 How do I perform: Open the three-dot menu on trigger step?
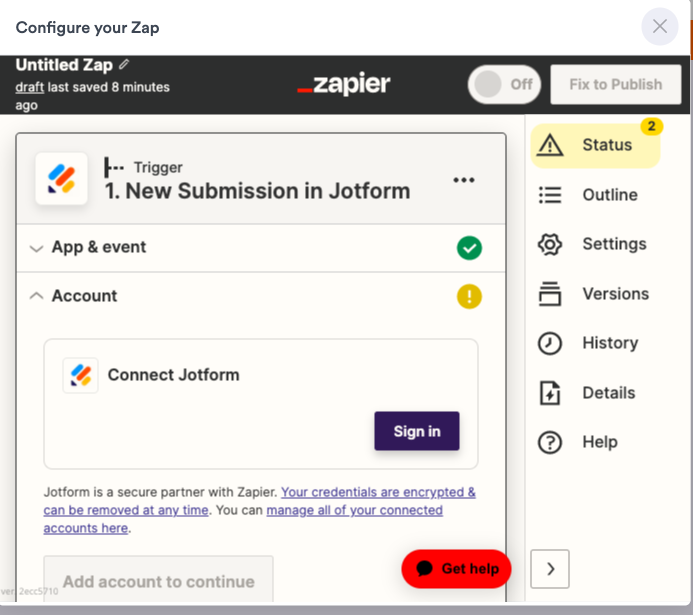[463, 180]
